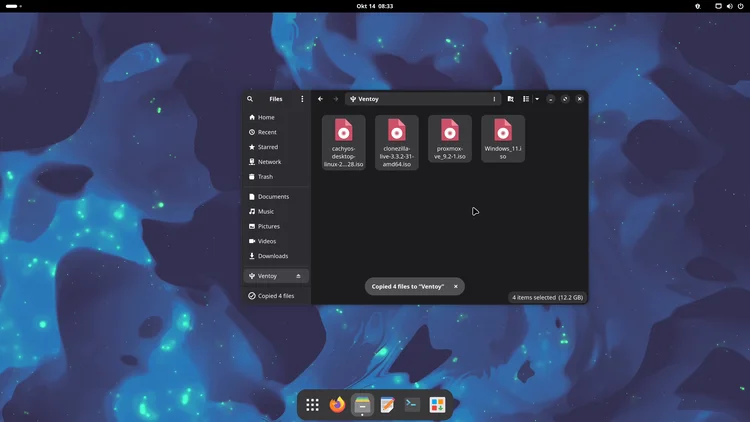Expand the view options dropdown arrow

tap(537, 99)
